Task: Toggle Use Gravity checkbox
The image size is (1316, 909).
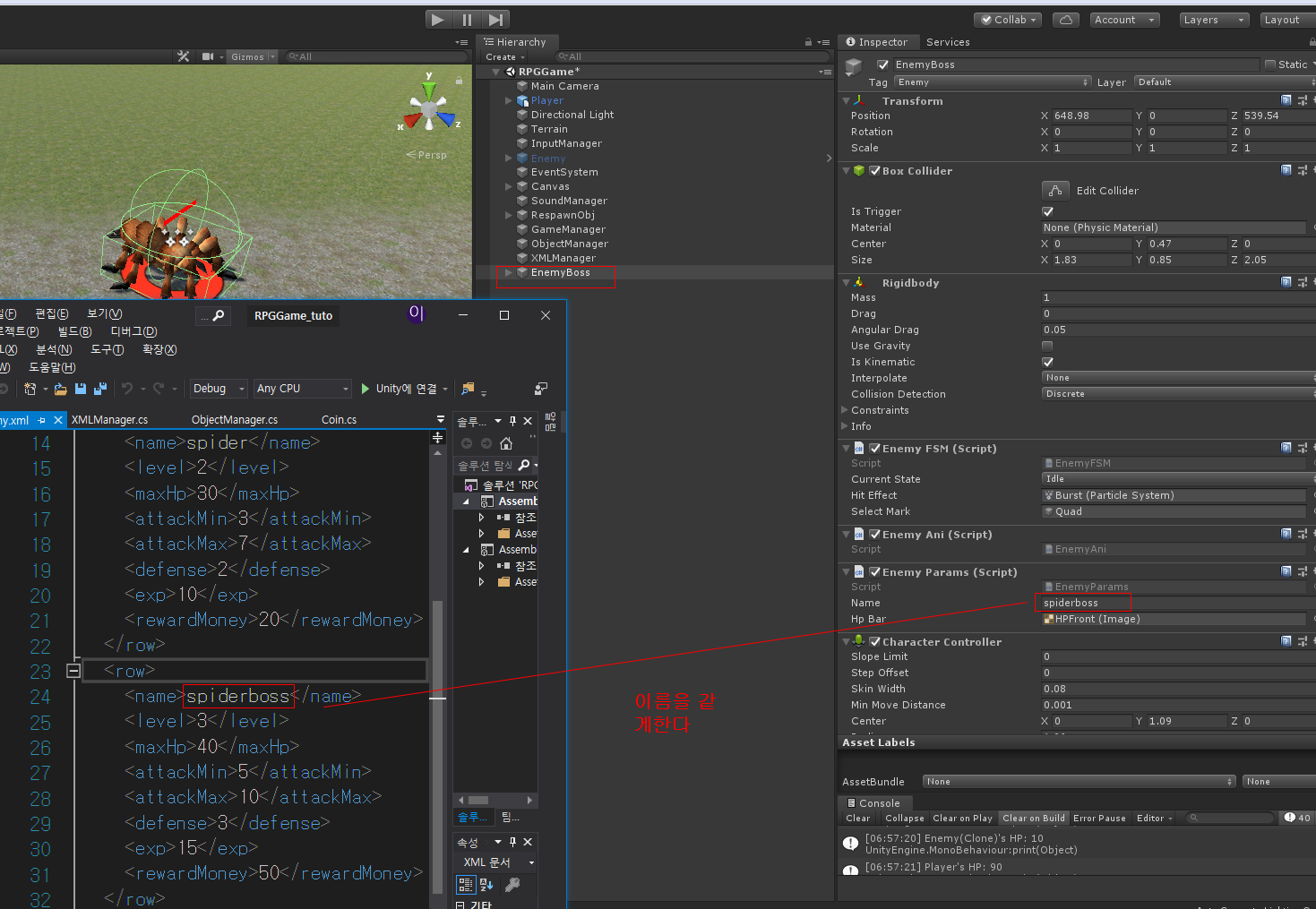Action: (1048, 346)
